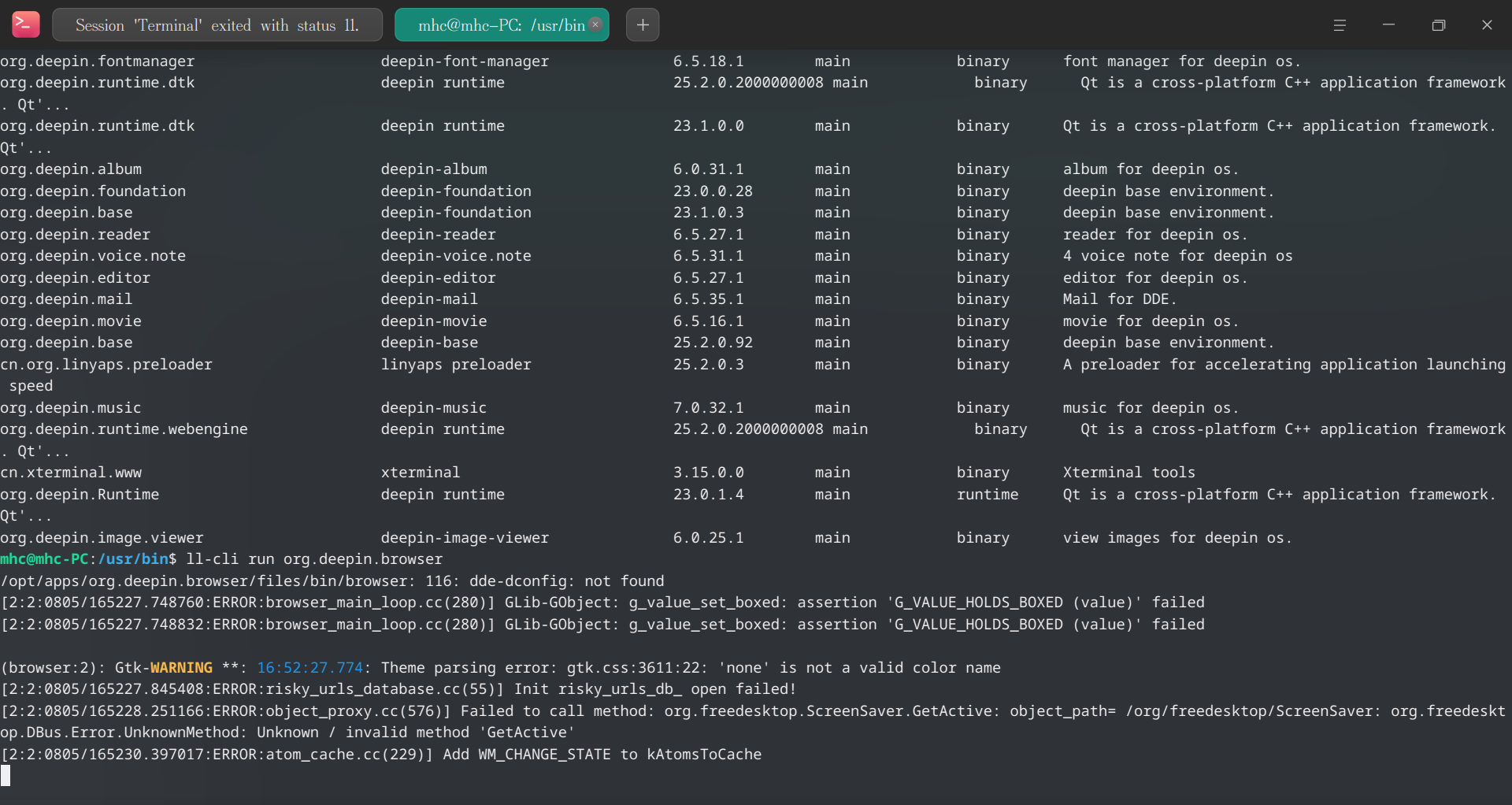Image resolution: width=1512 pixels, height=805 pixels.
Task: Close the mhc@mhc-PC /usr/bin tab
Action: pos(596,24)
